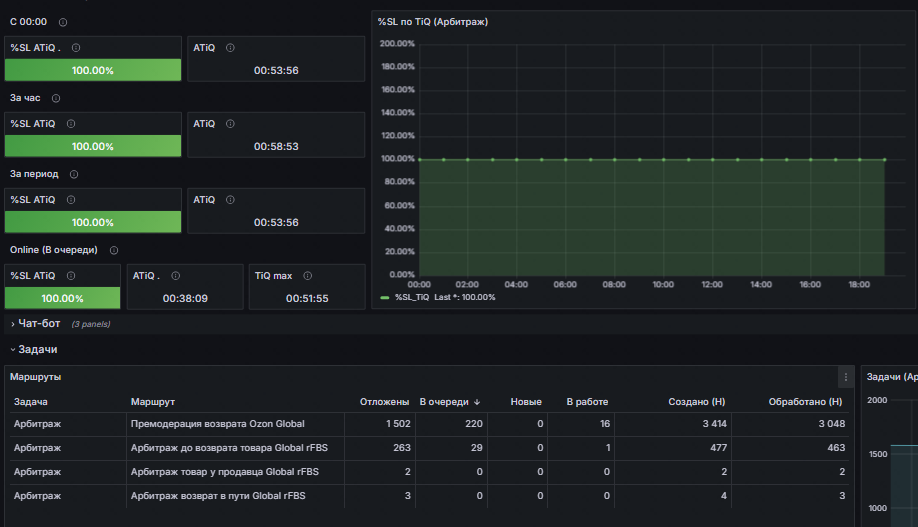Click info icon on the 00:38:09 'ATiQ .' panel

[x=176, y=276]
